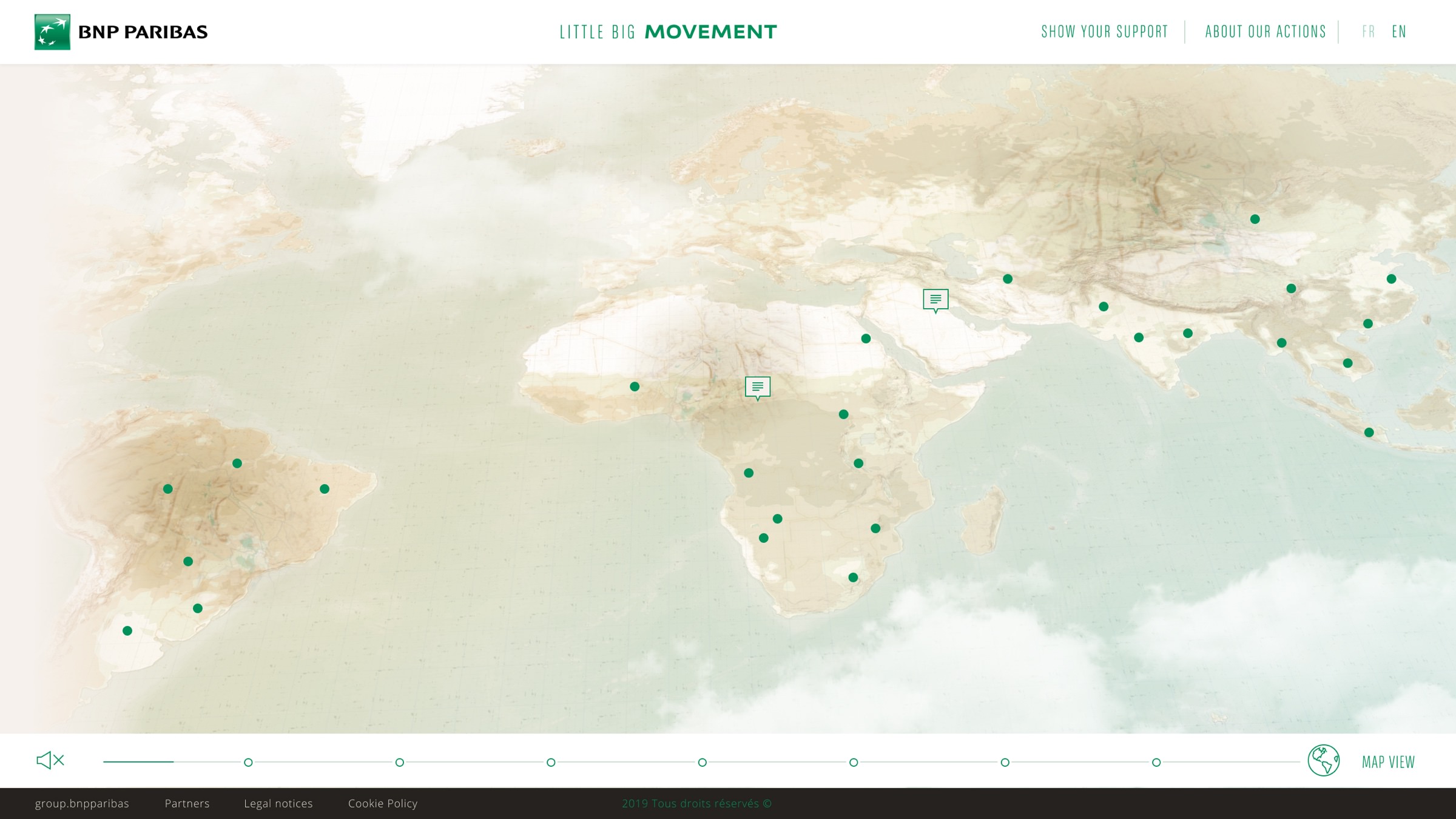Select the green dot in West Africa
This screenshot has width=1456, height=819.
[635, 386]
